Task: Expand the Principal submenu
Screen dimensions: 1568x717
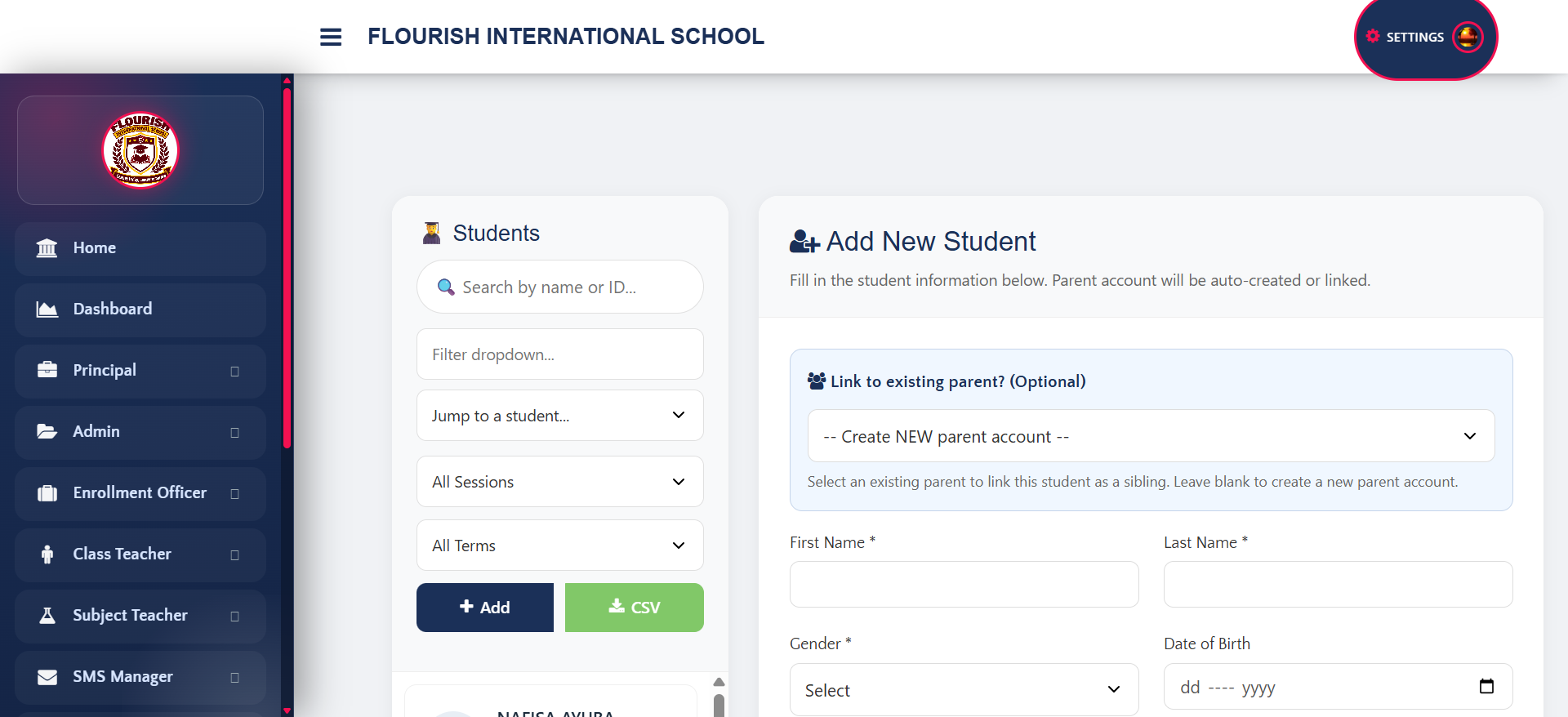Action: pos(235,372)
